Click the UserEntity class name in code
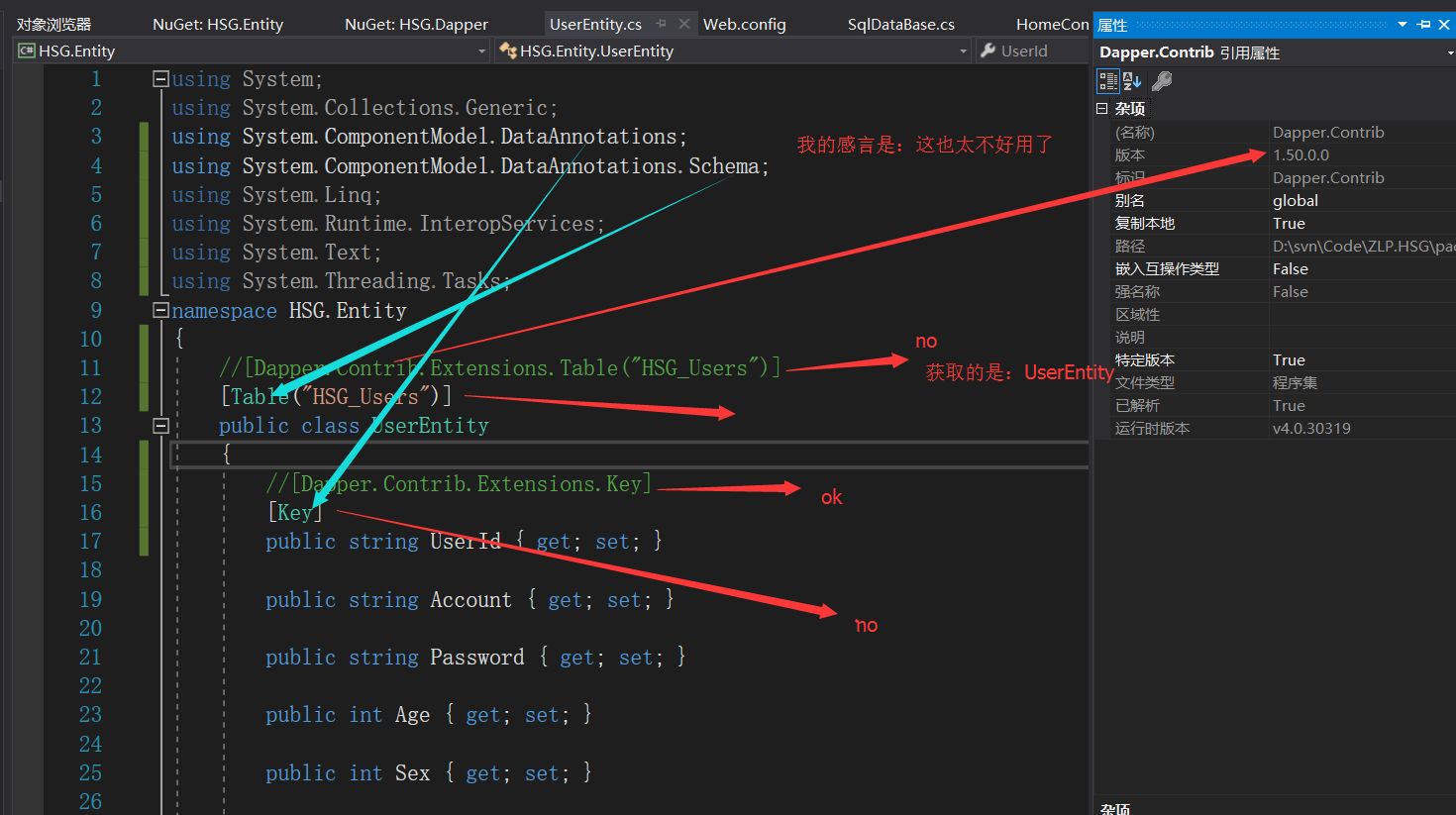 pos(430,426)
